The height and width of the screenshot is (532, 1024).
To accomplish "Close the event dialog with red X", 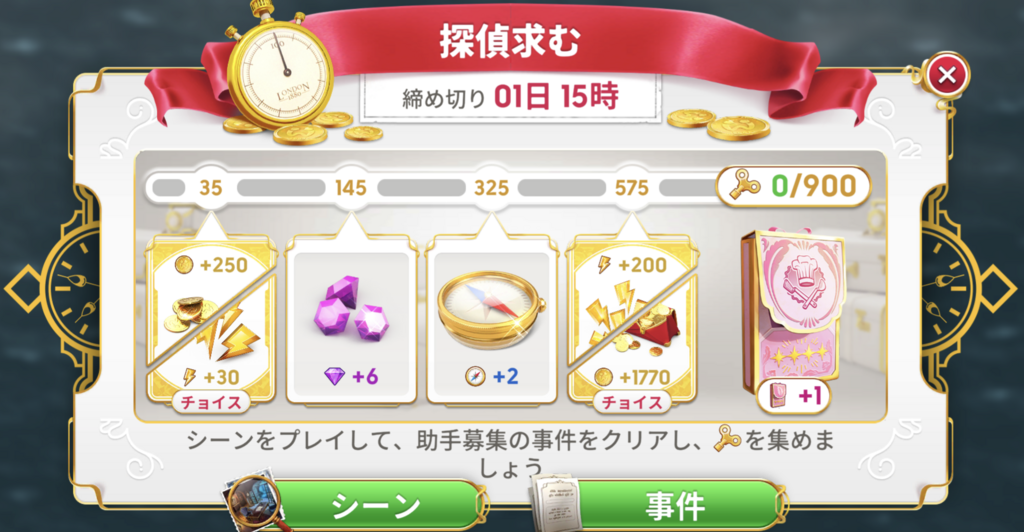I will (x=947, y=74).
